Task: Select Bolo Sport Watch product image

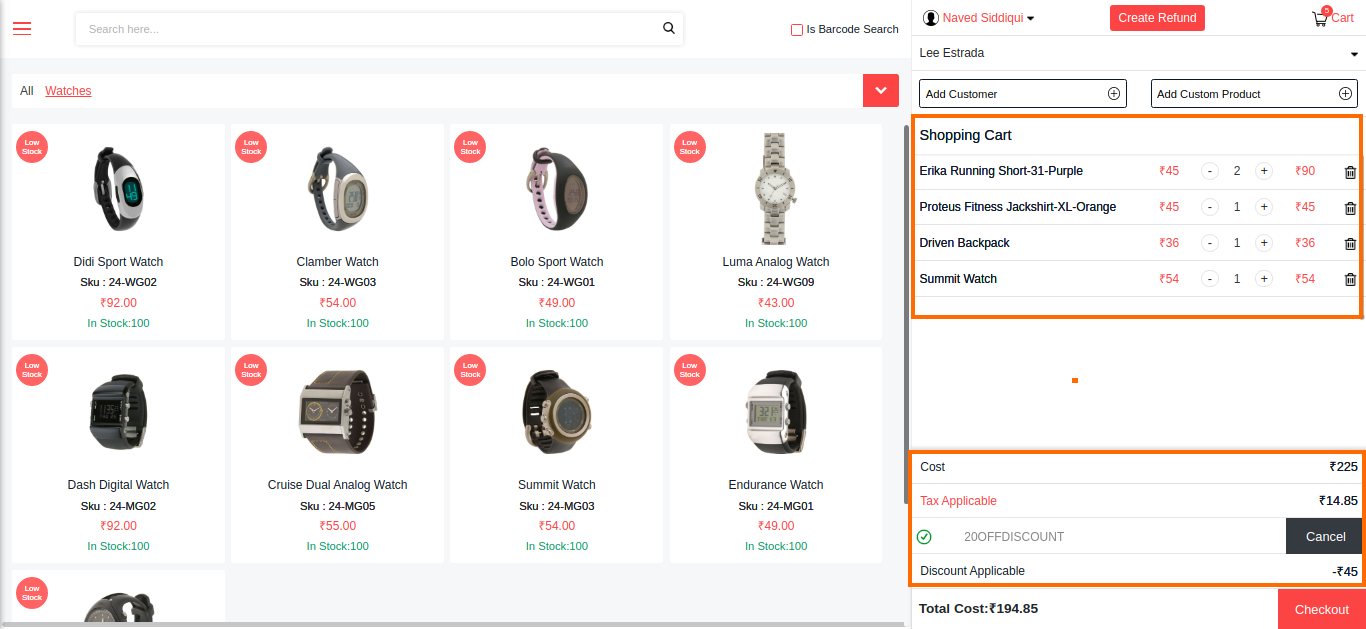Action: 557,188
